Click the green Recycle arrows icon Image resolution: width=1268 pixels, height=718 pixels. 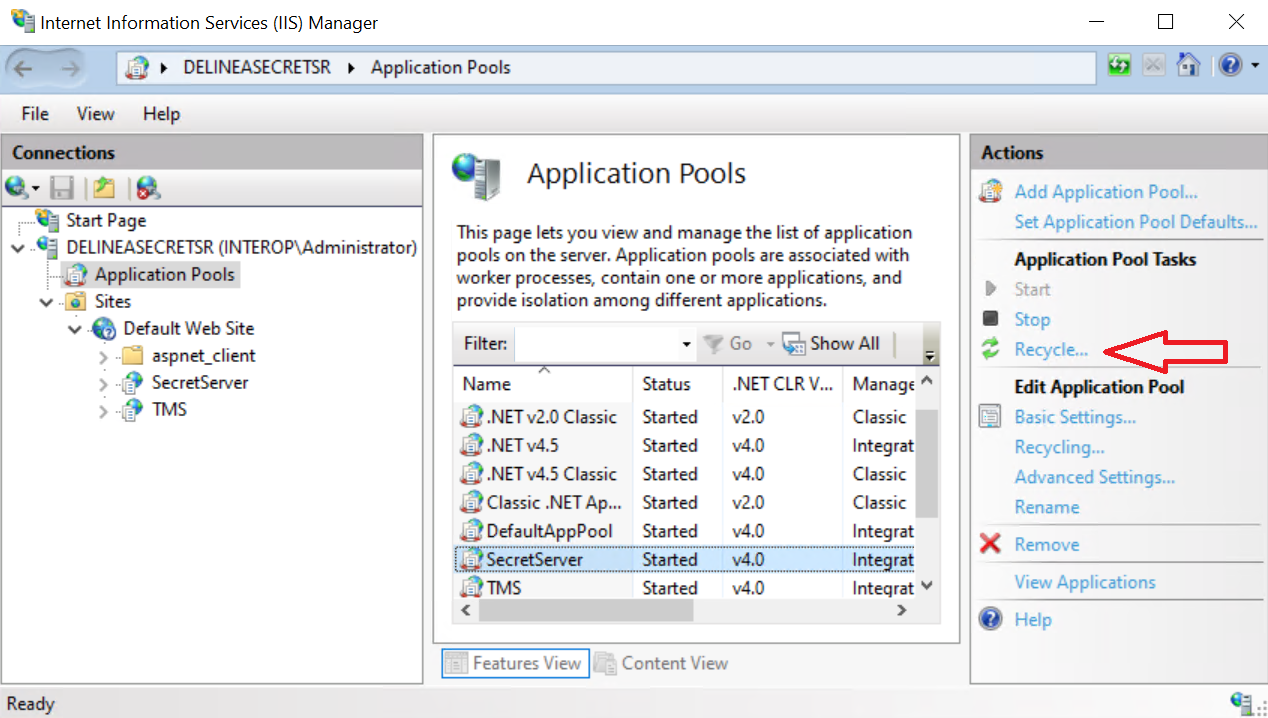tap(991, 349)
